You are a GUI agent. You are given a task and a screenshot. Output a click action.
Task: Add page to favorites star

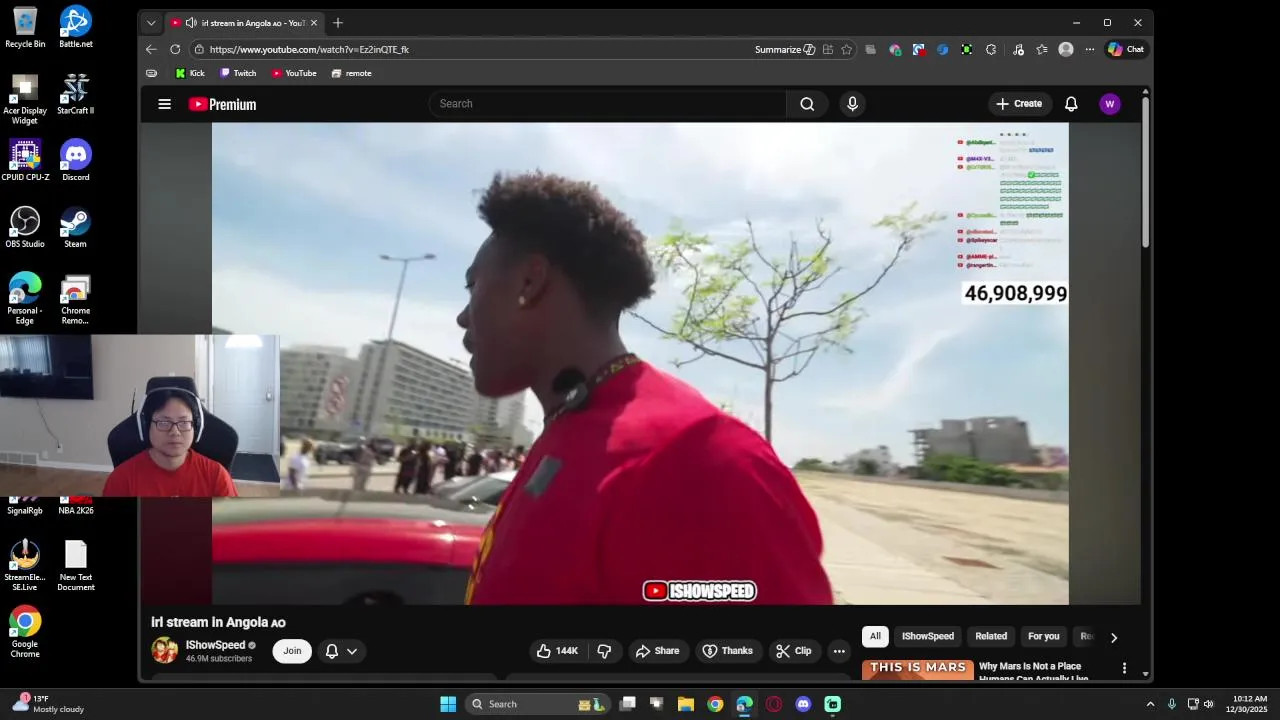click(847, 49)
